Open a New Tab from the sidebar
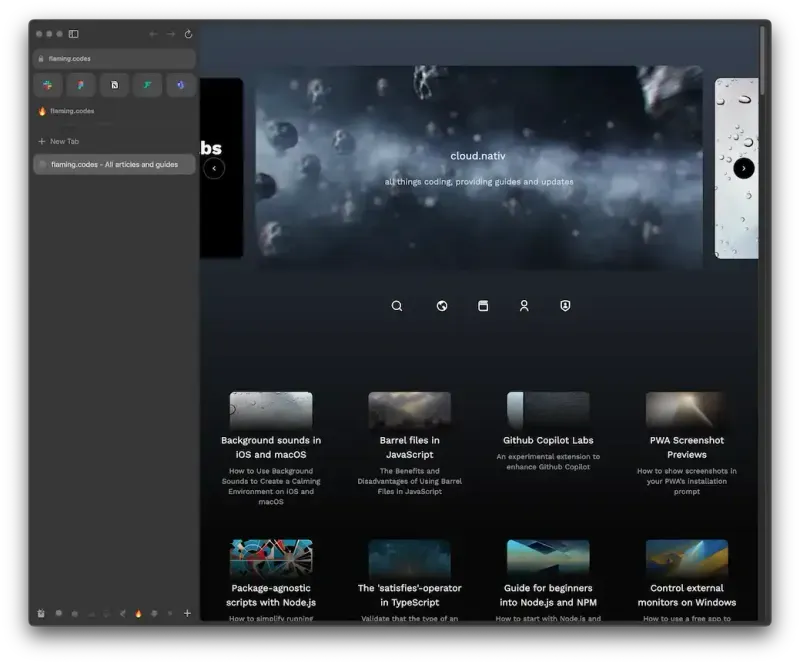The width and height of the screenshot is (800, 664). (x=64, y=141)
